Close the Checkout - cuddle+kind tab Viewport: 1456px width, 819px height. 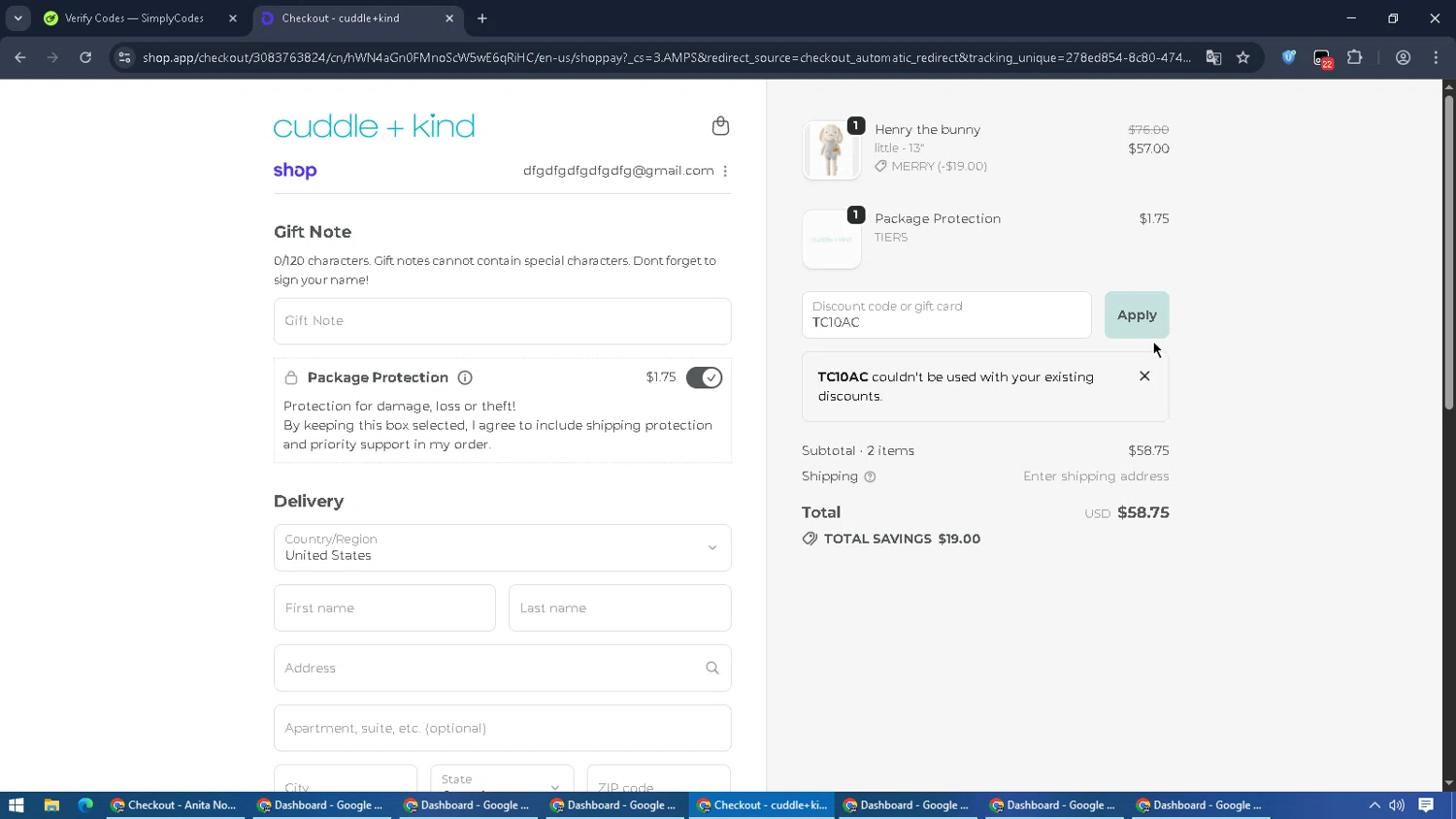click(x=449, y=18)
